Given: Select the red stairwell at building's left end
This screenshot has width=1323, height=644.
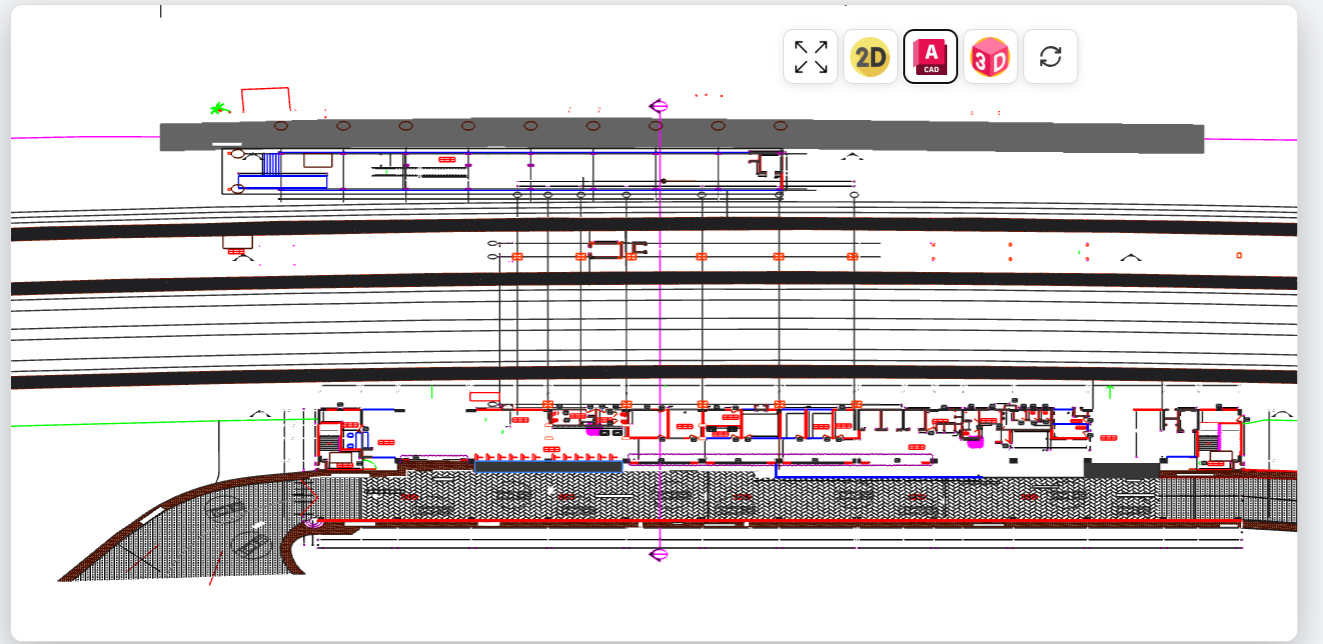Looking at the screenshot, I should tap(332, 436).
